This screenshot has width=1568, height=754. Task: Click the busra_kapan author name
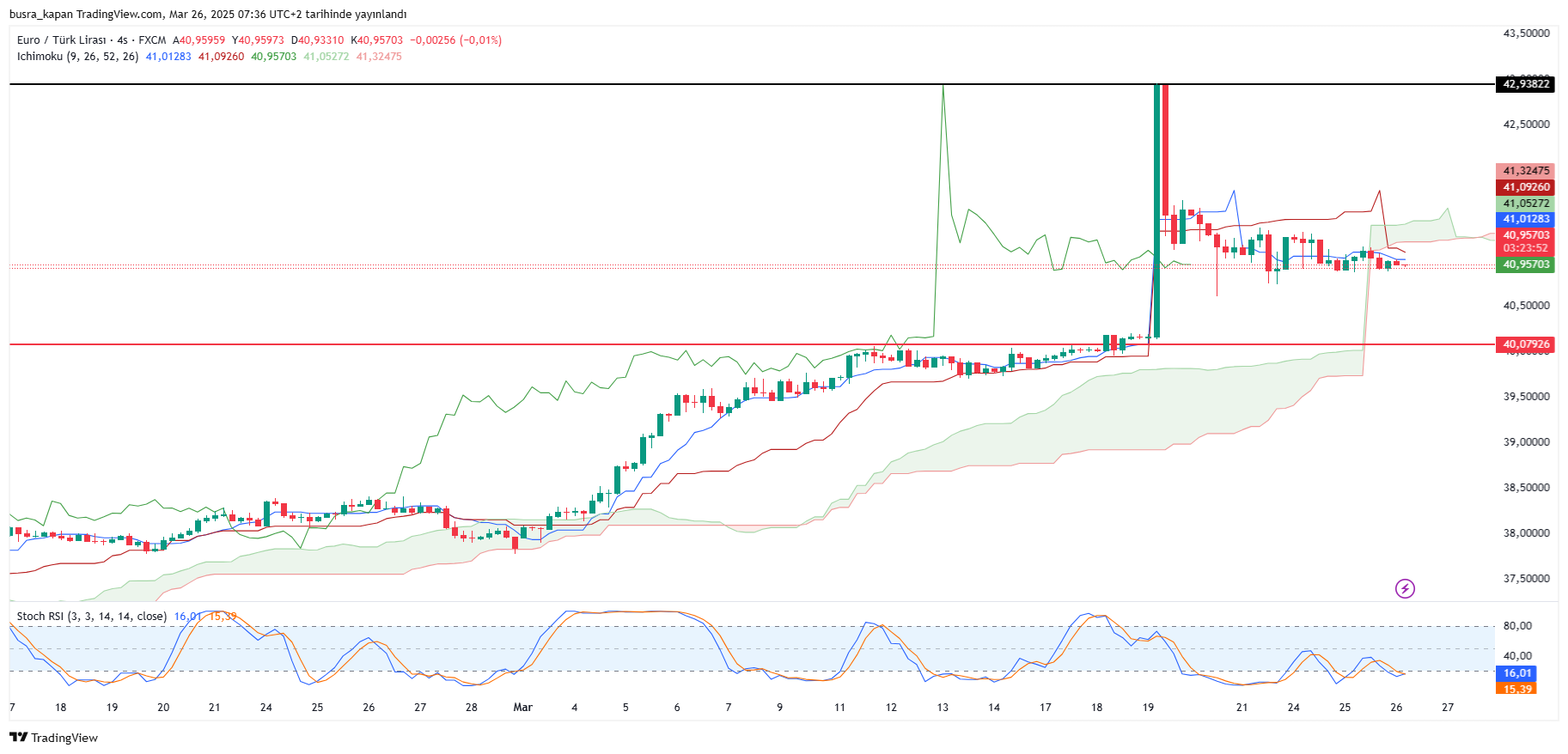point(41,15)
